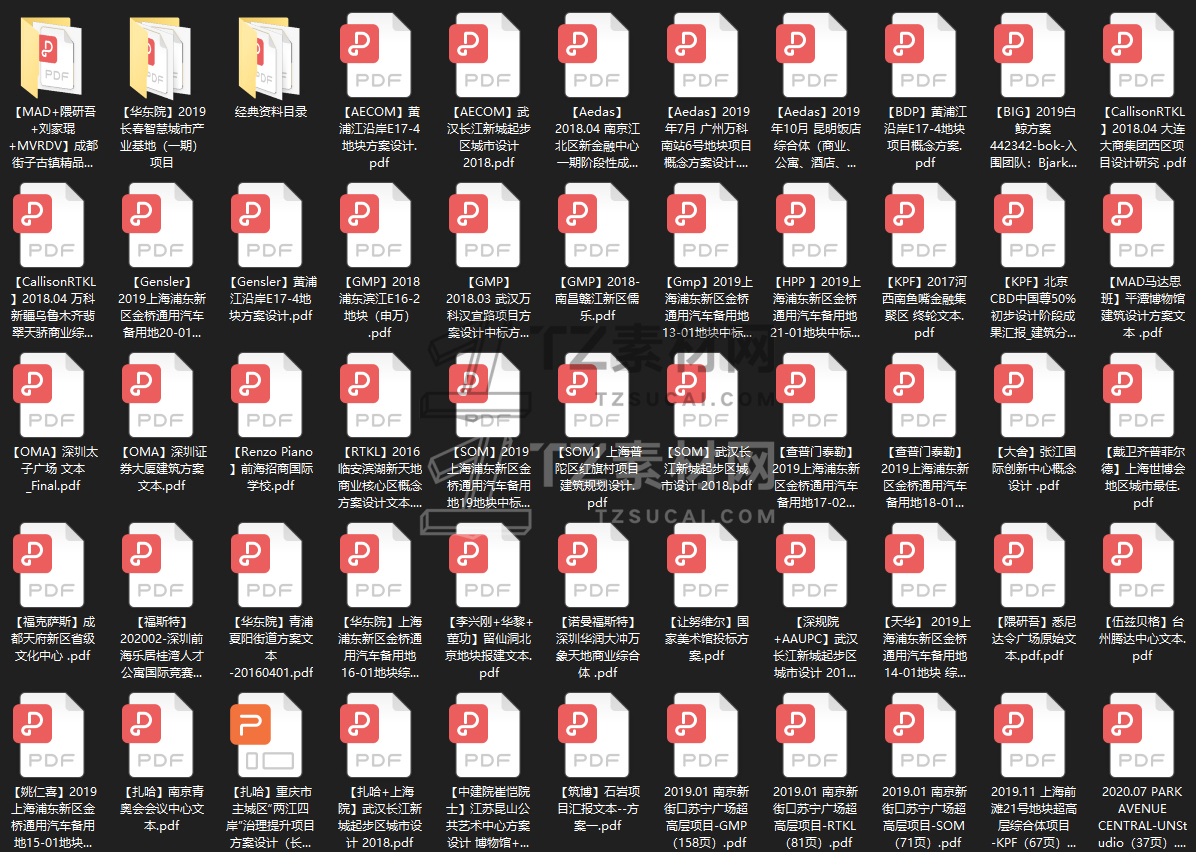Select 【戴卫齐普菲尔德】上海世博会地区 PDF icon
The height and width of the screenshot is (852, 1196).
pos(1139,396)
